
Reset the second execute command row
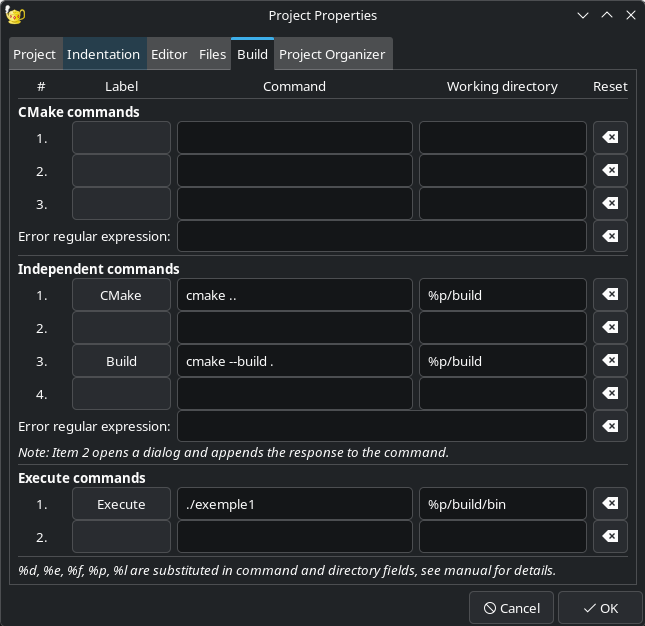click(610, 537)
